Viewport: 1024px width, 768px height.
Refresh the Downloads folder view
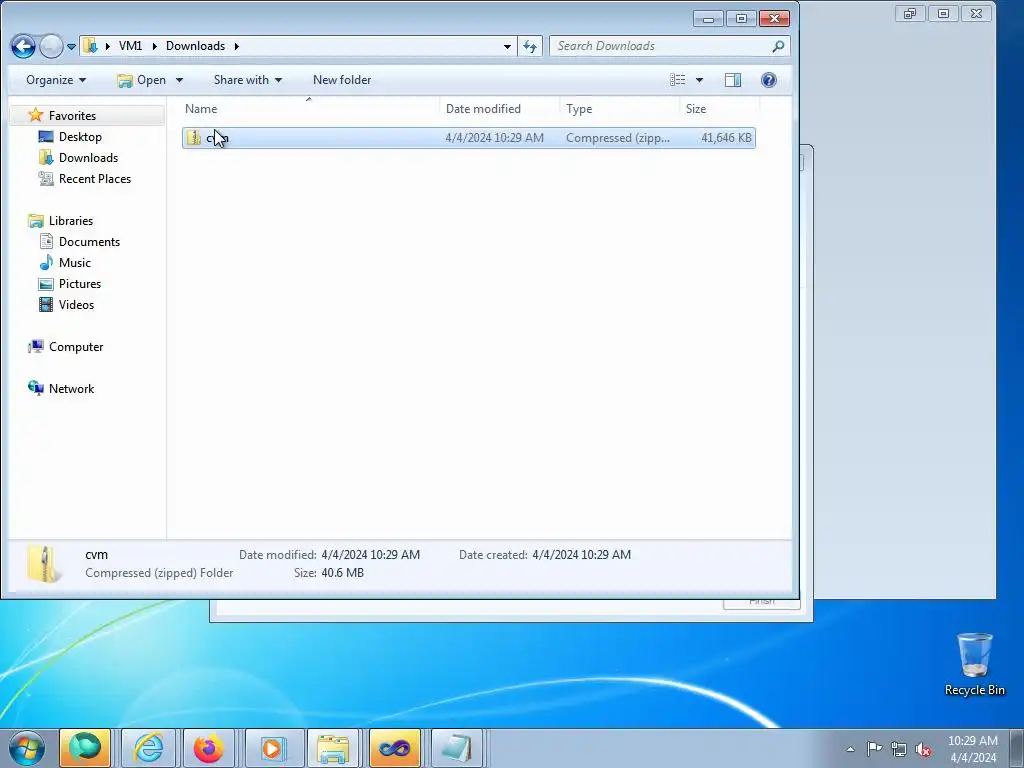pos(530,46)
